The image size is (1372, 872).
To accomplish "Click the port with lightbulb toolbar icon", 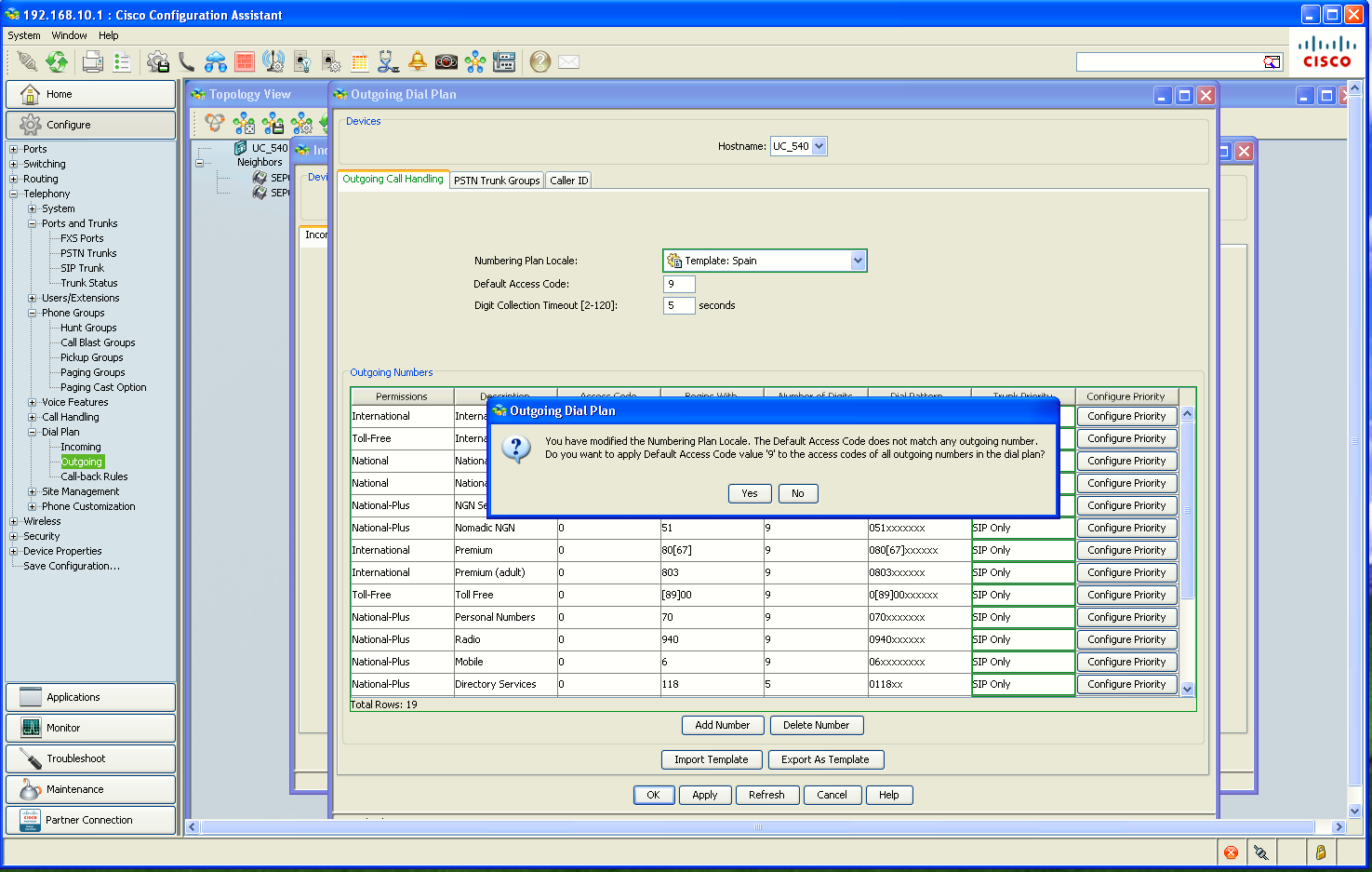I will pos(302,61).
